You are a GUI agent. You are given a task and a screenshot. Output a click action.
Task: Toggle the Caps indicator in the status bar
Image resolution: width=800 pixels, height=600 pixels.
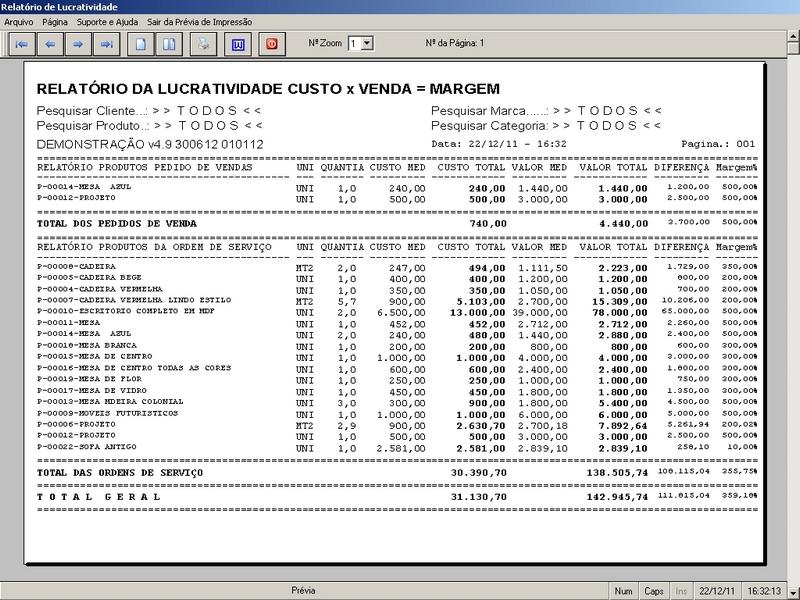pyautogui.click(x=655, y=591)
